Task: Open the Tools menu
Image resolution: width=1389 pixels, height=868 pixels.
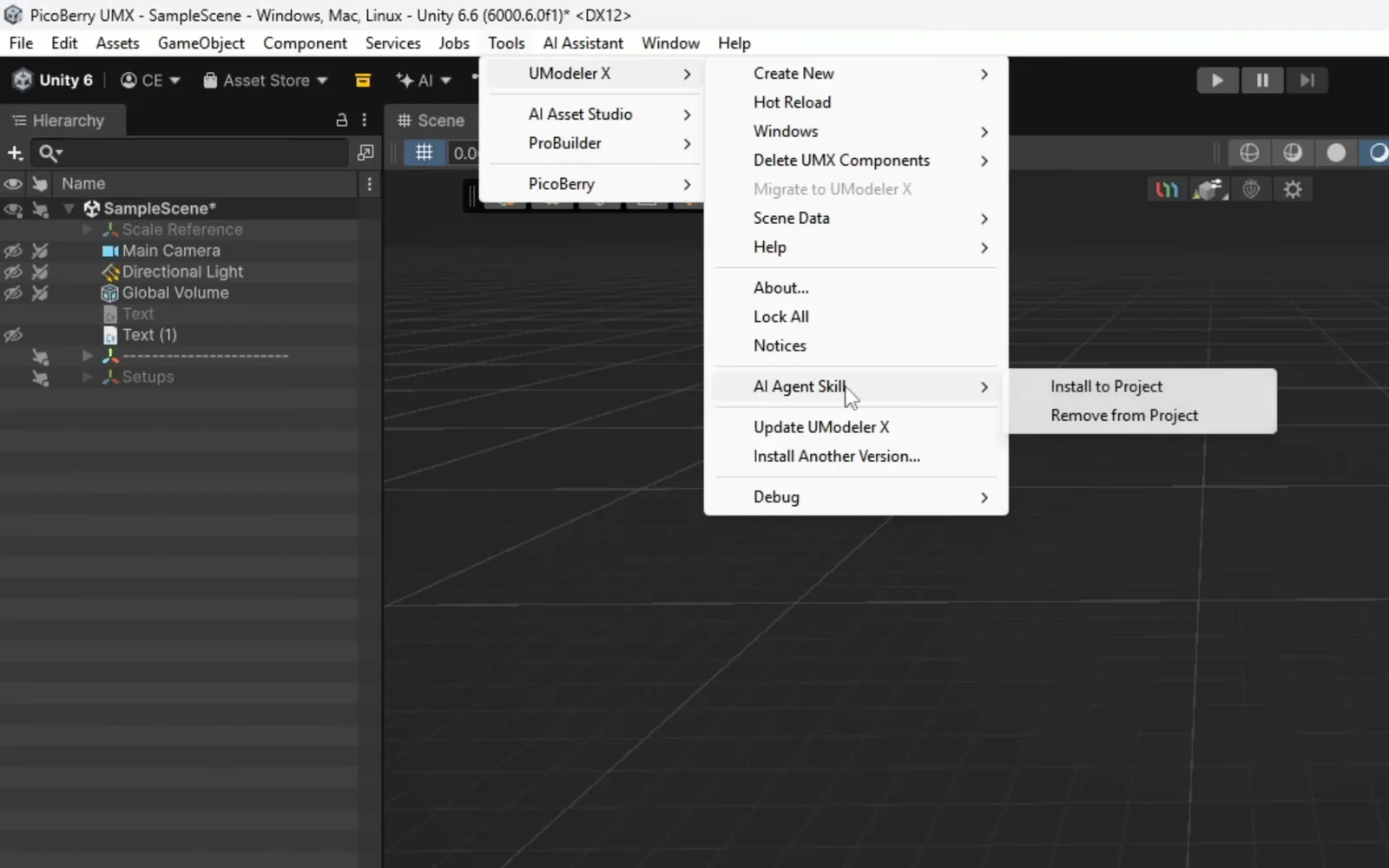Action: (506, 43)
